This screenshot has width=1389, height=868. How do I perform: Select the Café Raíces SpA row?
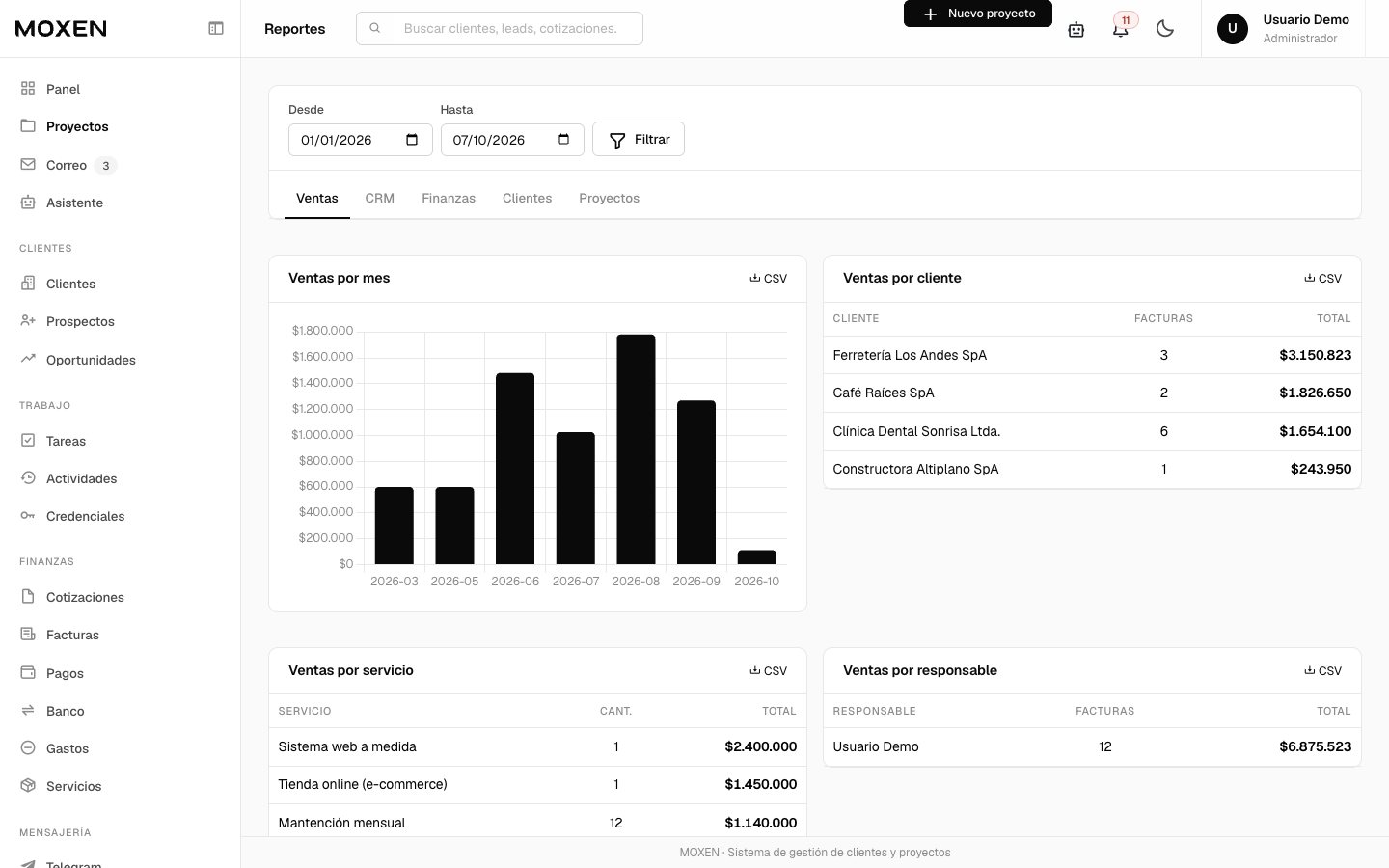pyautogui.click(x=1092, y=393)
